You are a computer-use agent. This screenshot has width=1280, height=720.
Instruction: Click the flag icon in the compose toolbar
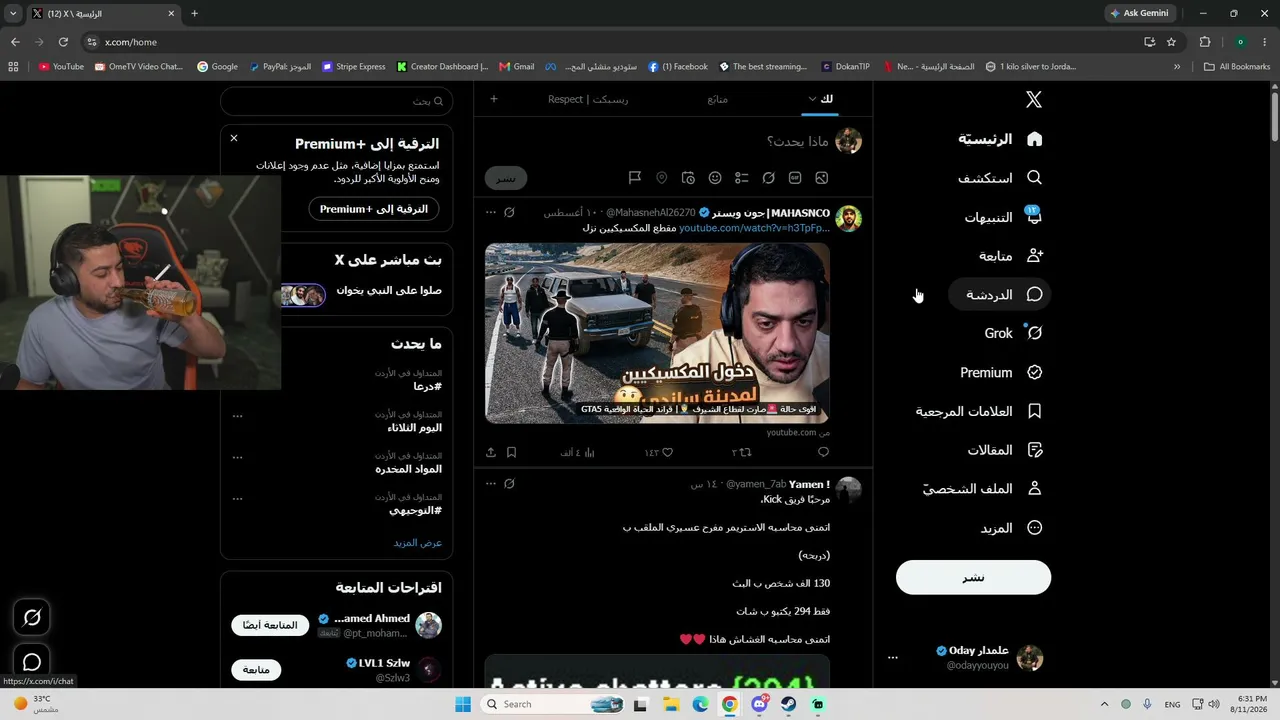(635, 178)
